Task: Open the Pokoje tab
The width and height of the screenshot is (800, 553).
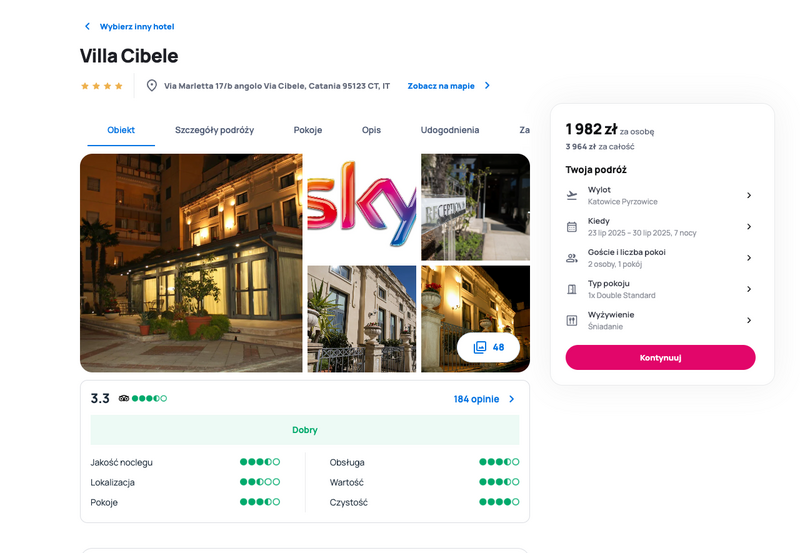Action: (x=308, y=130)
